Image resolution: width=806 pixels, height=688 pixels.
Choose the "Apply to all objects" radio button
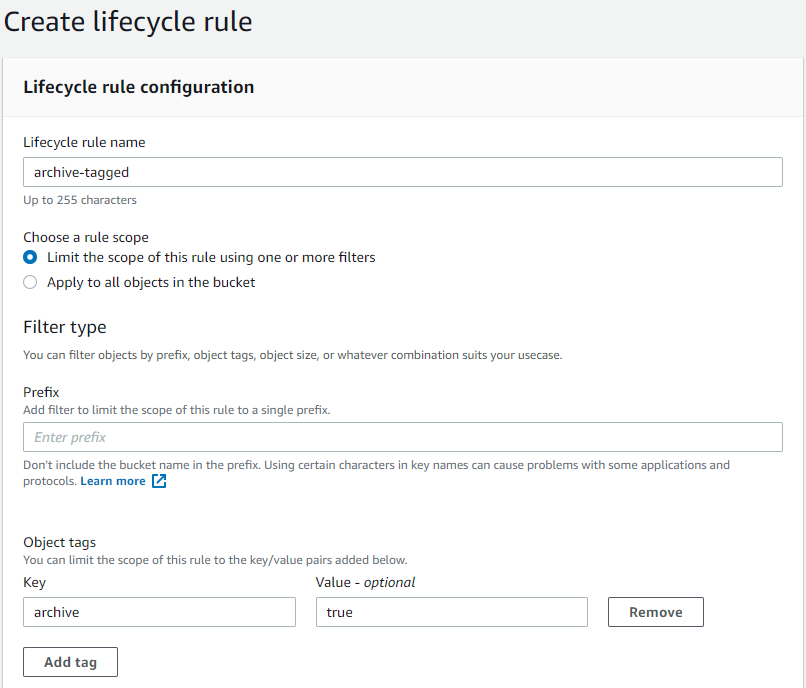(30, 282)
